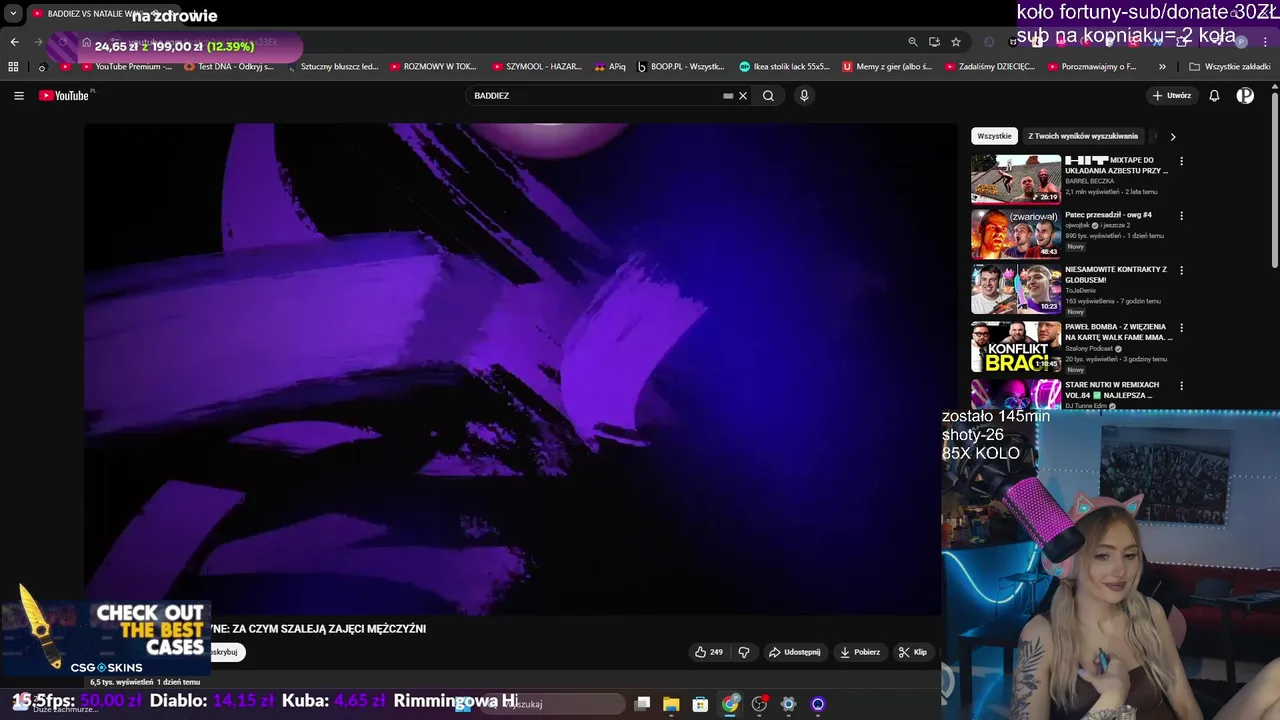
Task: Dislike the video with thumbs-down
Action: 744,652
